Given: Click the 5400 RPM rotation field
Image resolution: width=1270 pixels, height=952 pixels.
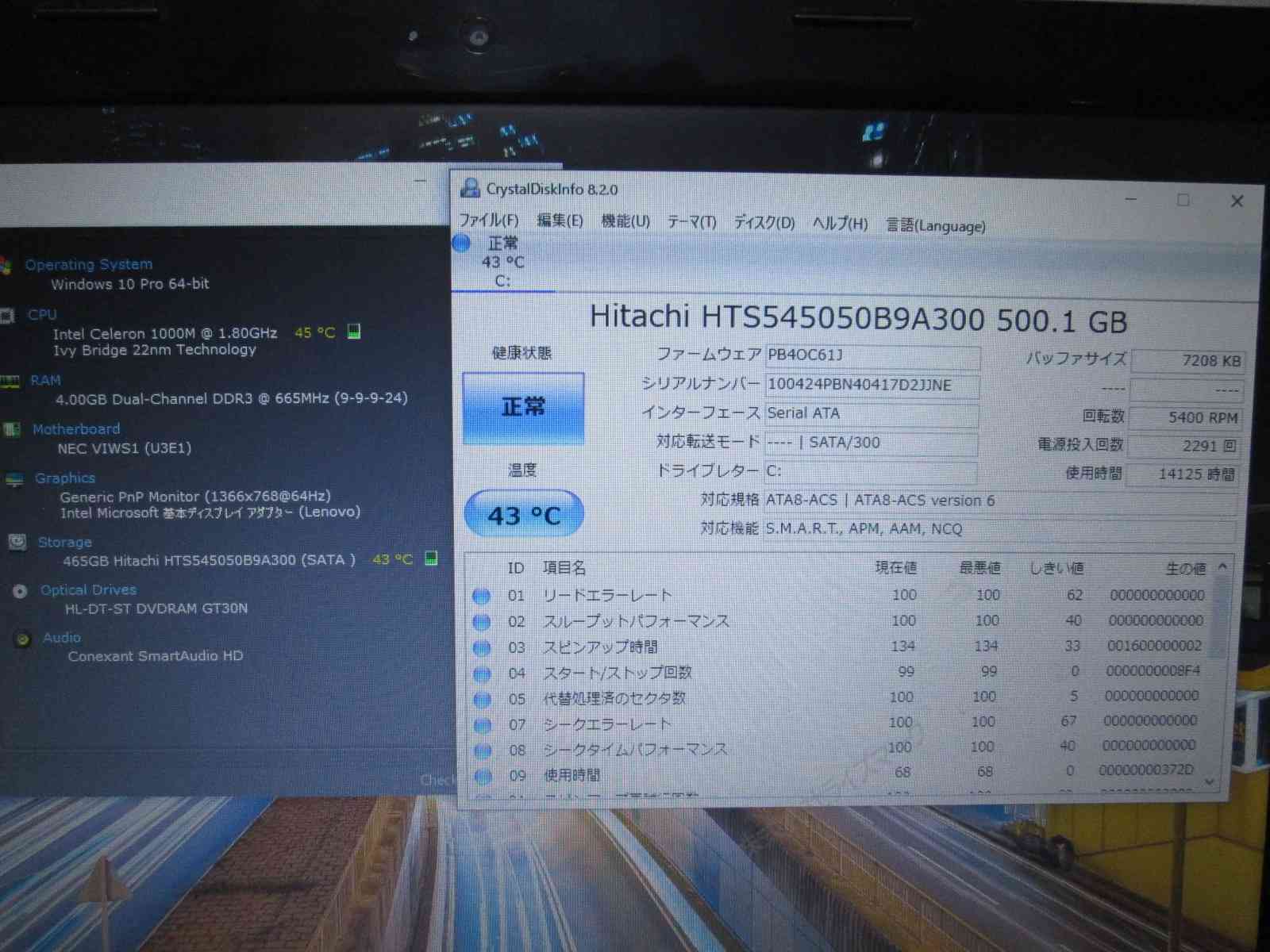Looking at the screenshot, I should coord(1184,417).
